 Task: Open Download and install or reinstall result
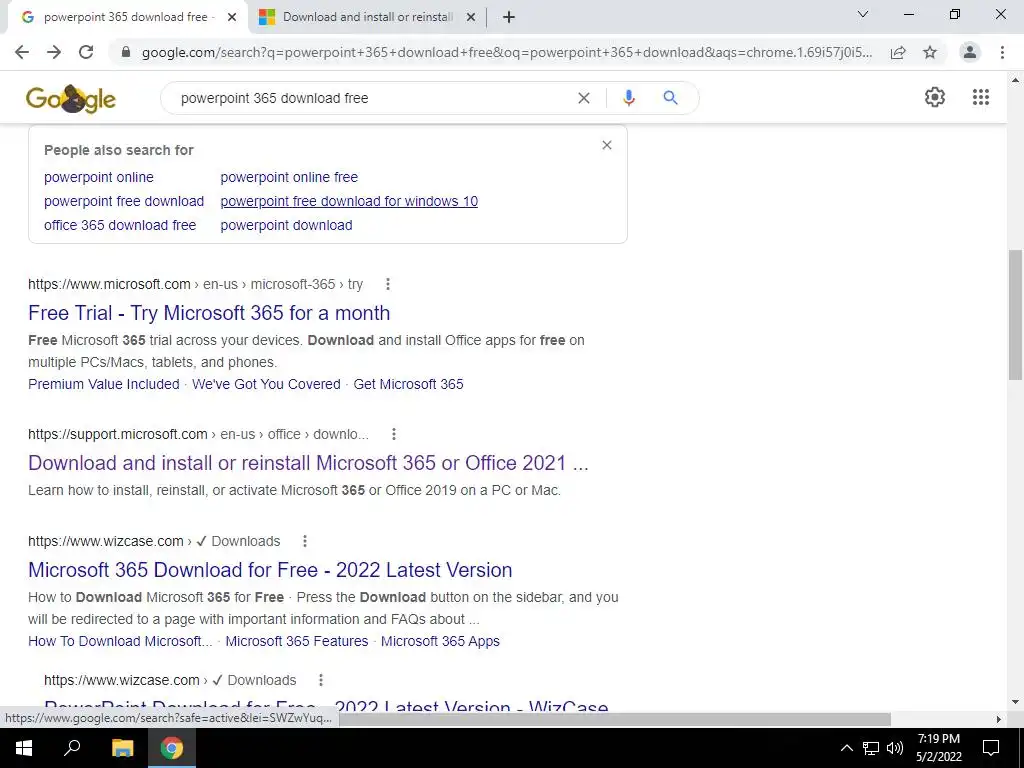pyautogui.click(x=308, y=463)
